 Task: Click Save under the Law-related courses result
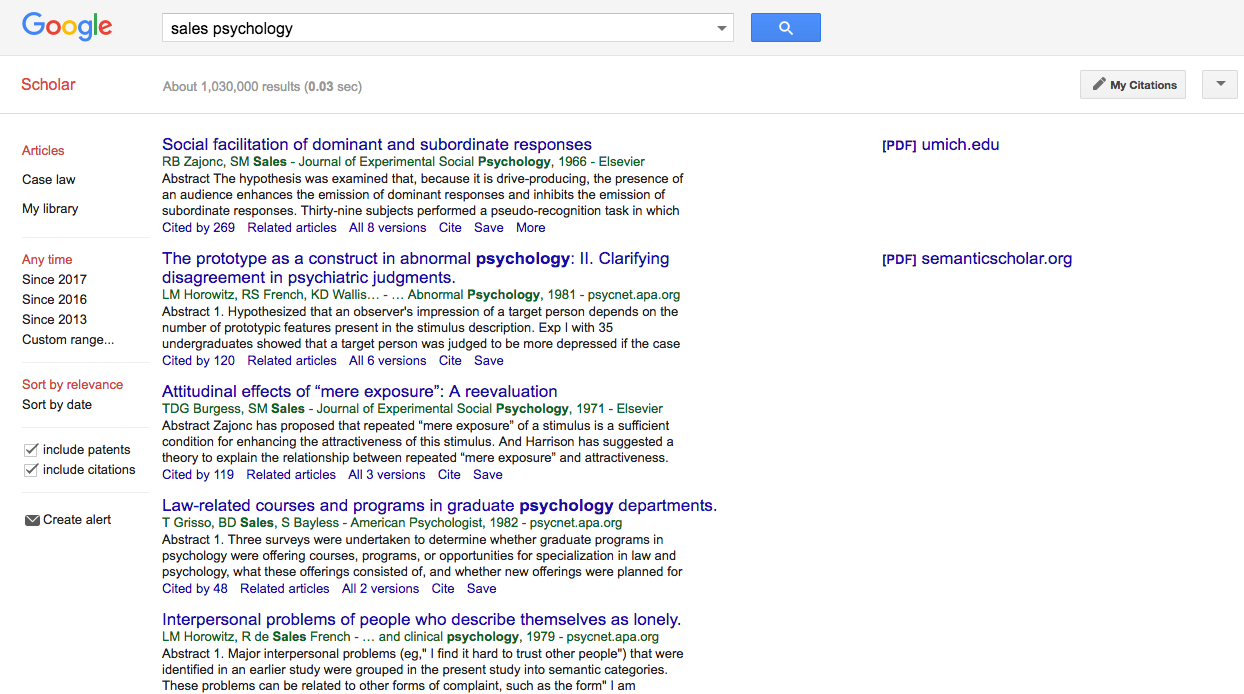tap(482, 589)
